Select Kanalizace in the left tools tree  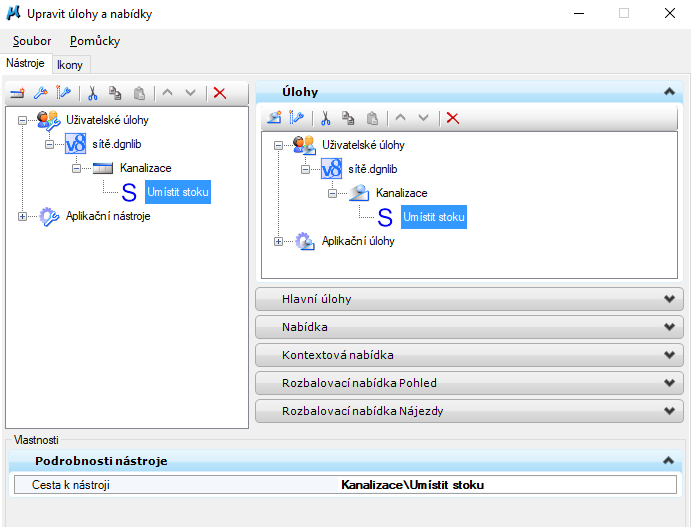tap(145, 168)
